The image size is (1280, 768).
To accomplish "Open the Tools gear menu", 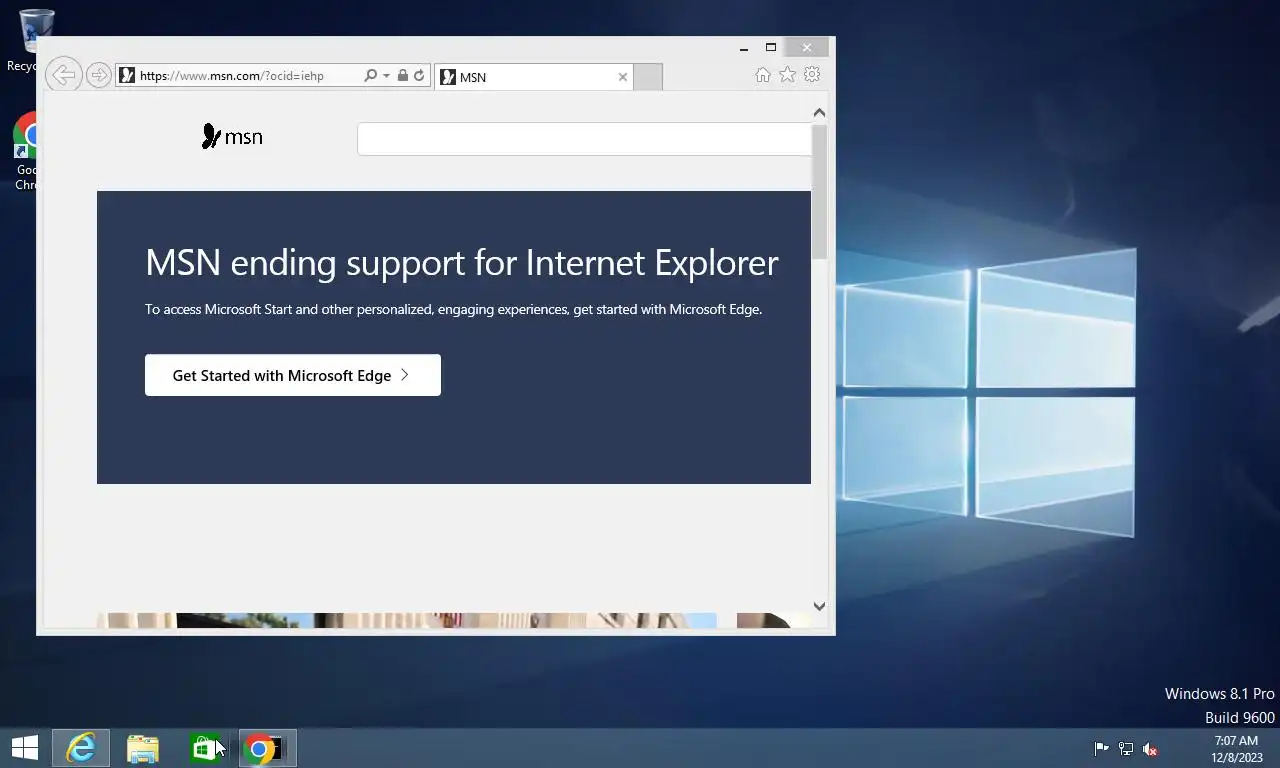I will pos(812,75).
